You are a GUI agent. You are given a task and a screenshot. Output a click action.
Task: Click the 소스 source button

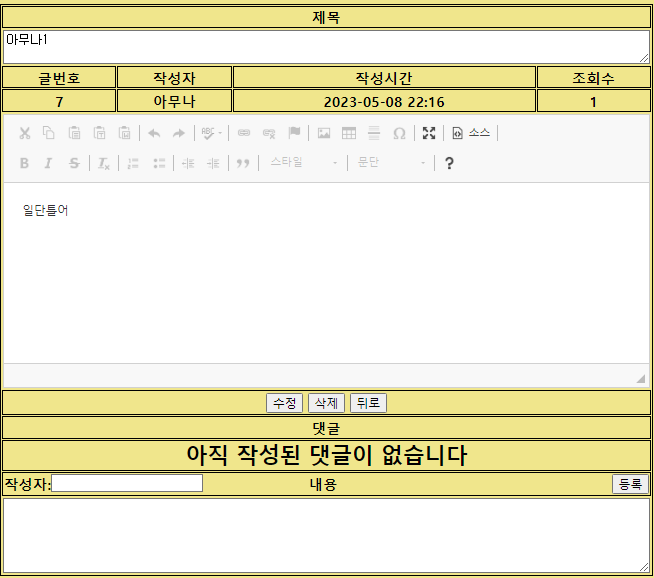tap(471, 133)
